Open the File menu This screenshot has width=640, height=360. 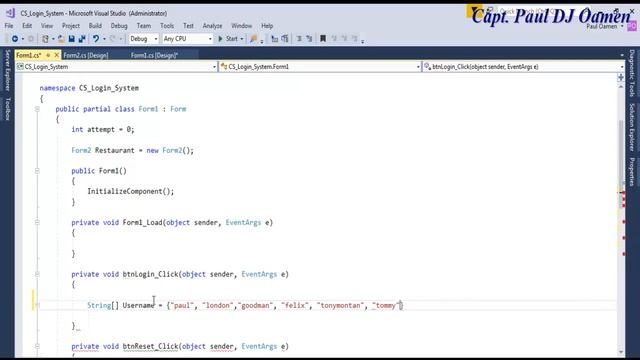click(x=9, y=26)
